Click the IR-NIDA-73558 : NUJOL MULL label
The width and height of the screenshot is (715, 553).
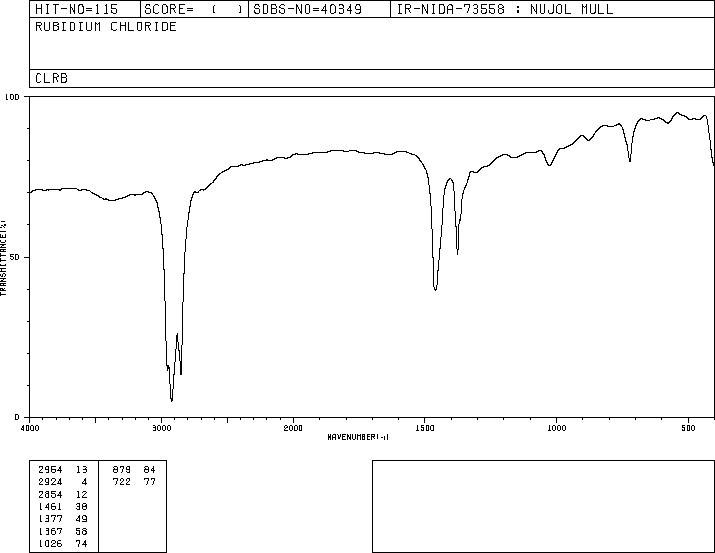point(505,9)
